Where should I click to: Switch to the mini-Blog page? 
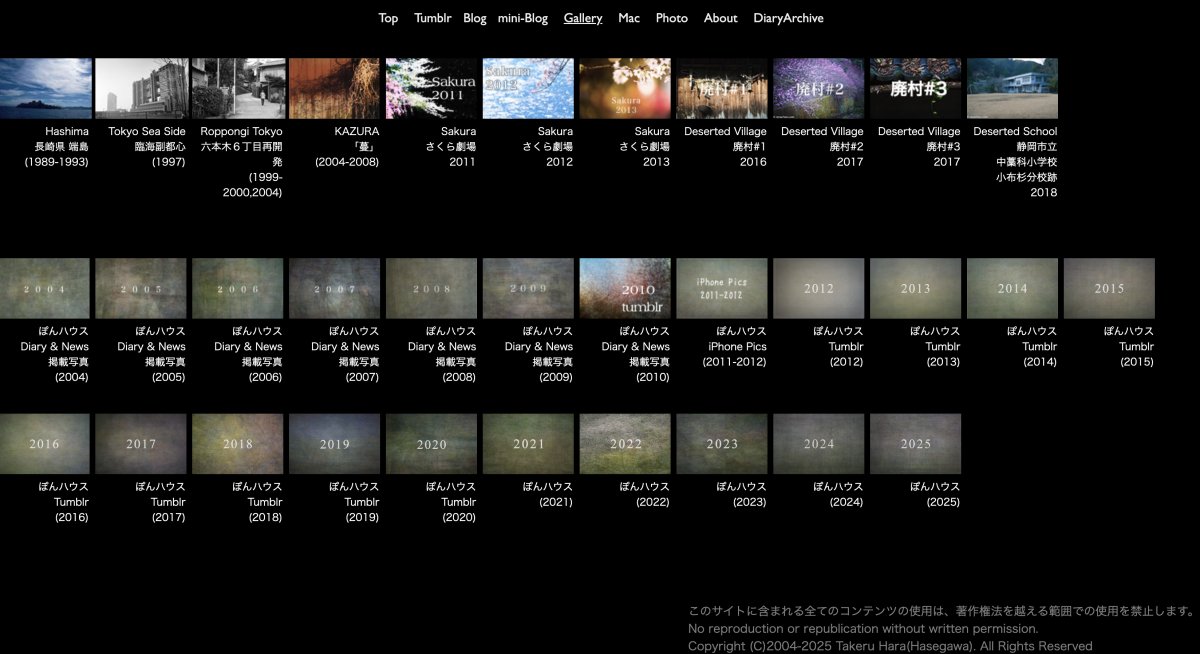[523, 18]
